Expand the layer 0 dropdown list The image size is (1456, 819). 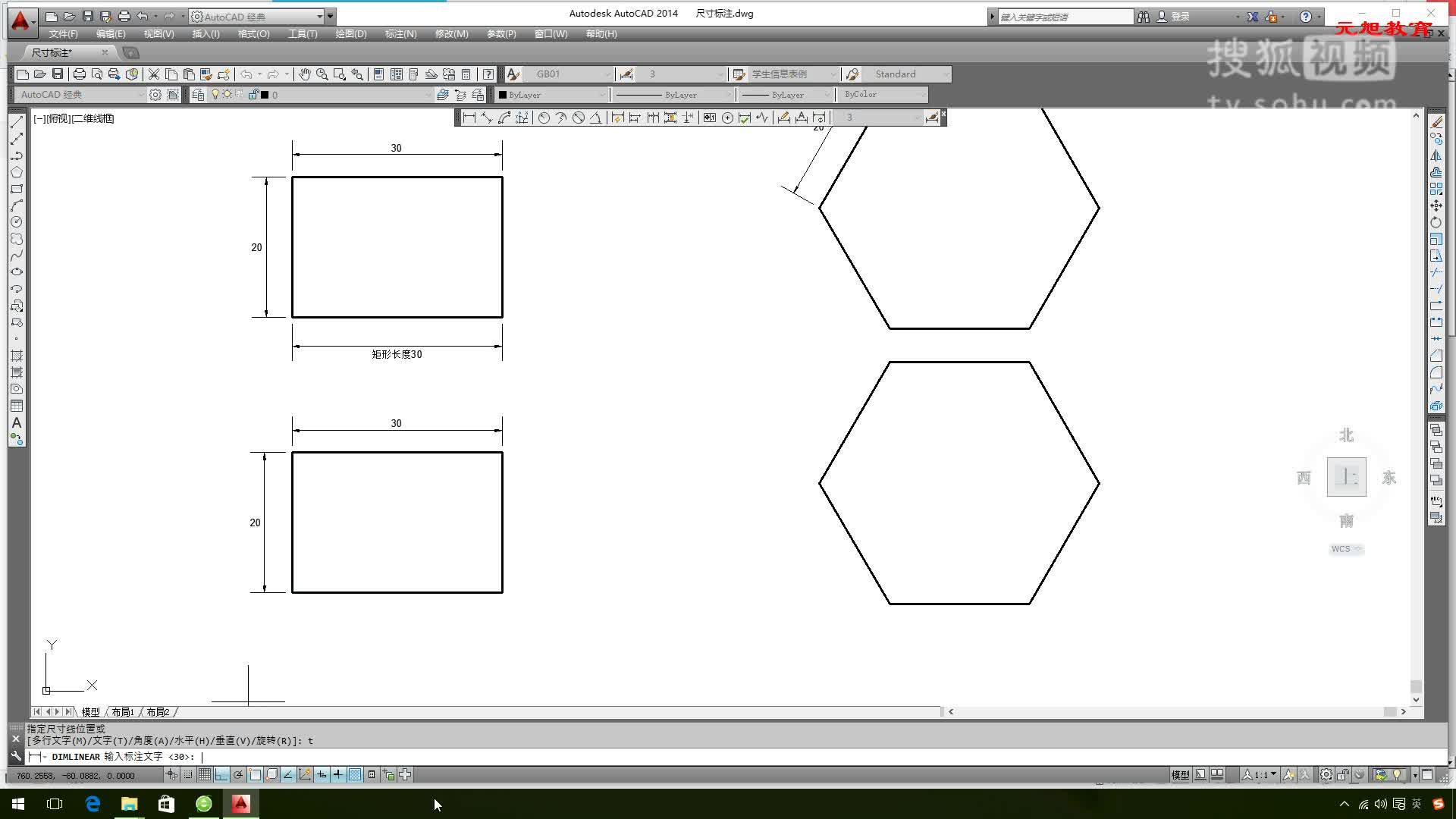tap(428, 95)
